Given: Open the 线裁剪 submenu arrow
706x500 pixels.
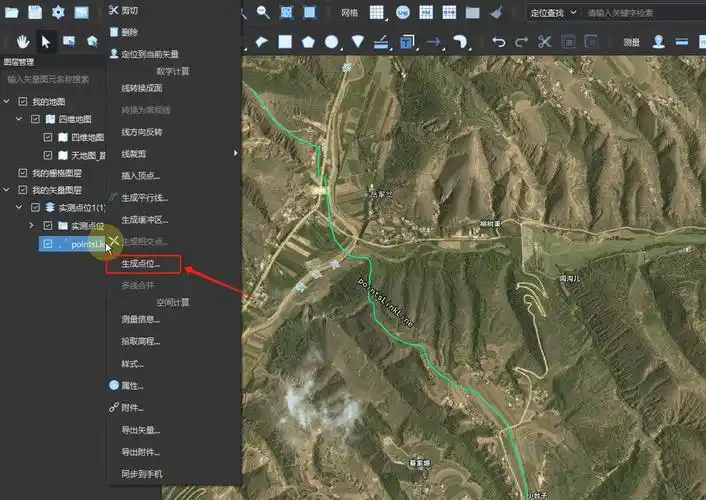Looking at the screenshot, I should pyautogui.click(x=235, y=153).
